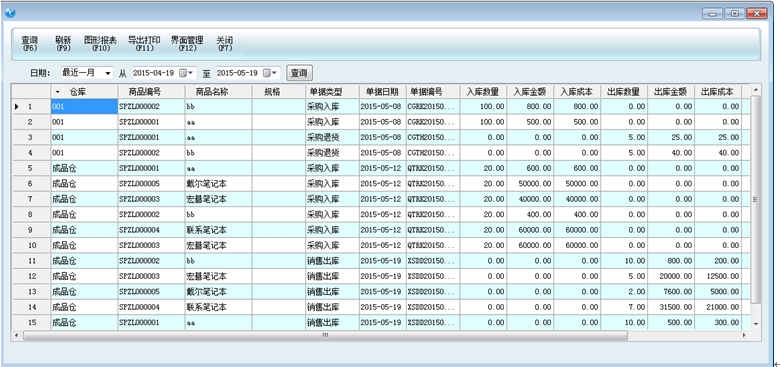The width and height of the screenshot is (780, 367).
Task: Select row 6 戴尔笔记本 name cell
Action: coord(218,184)
